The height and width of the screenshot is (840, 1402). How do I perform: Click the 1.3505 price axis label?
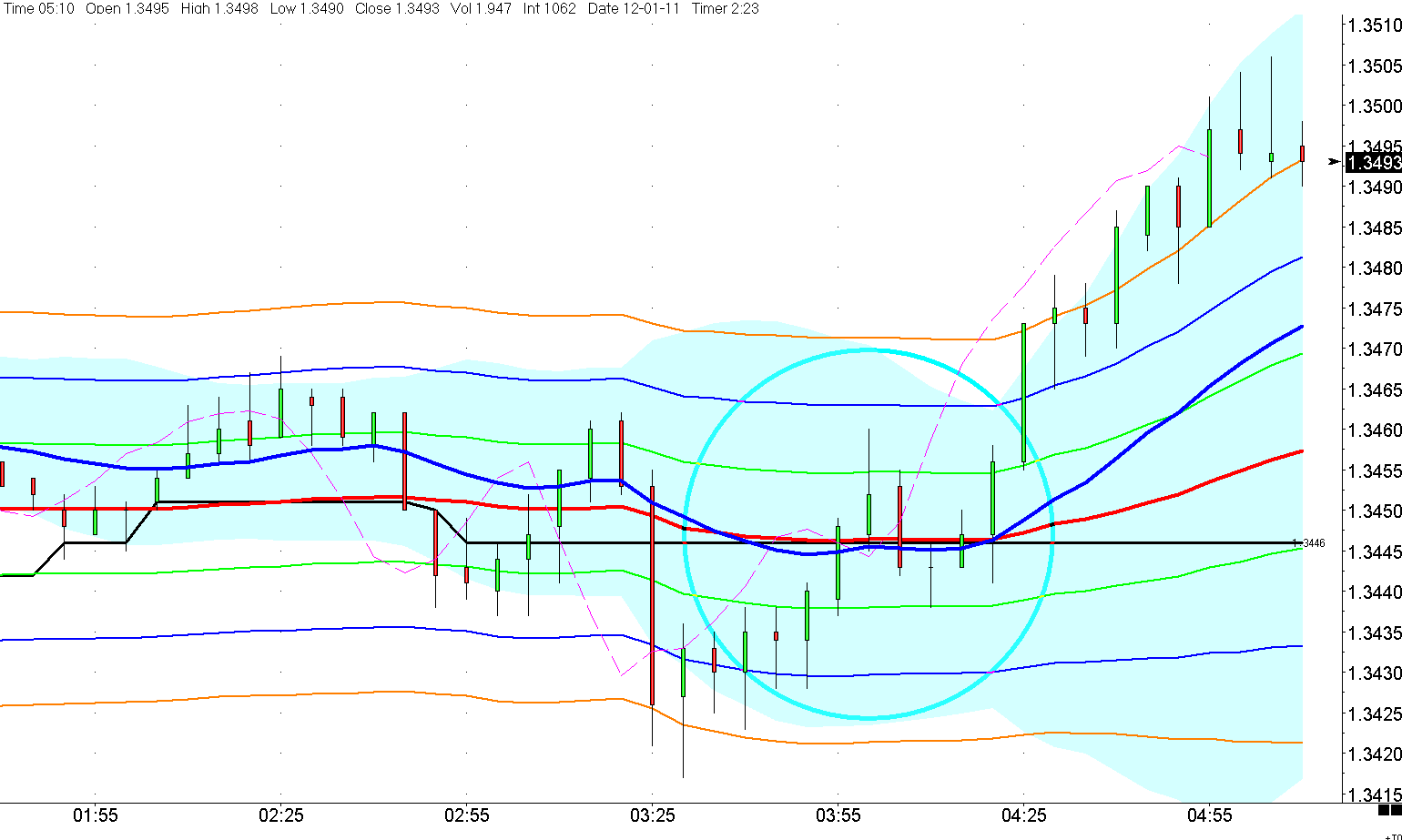coord(1375,66)
